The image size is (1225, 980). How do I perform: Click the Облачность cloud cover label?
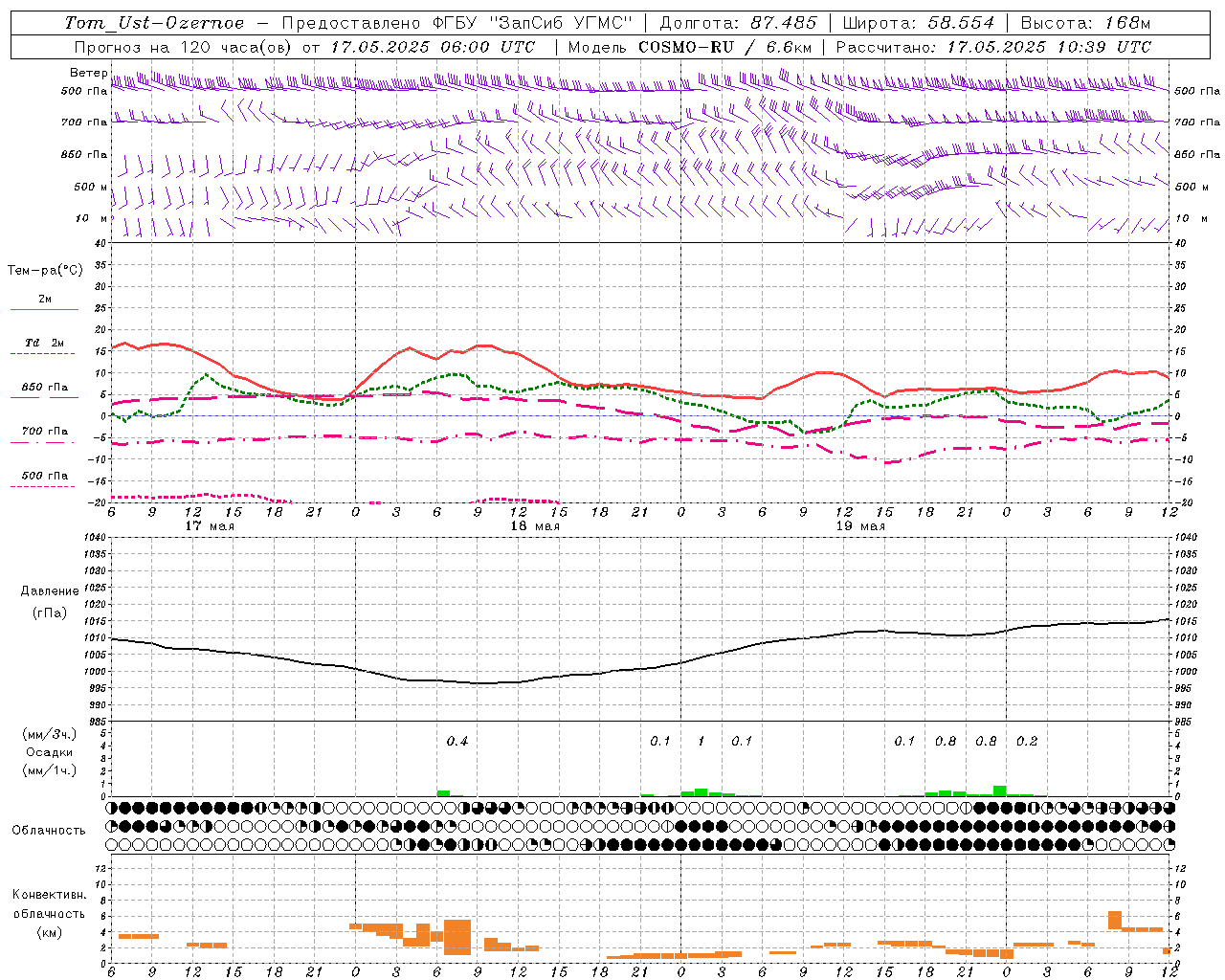49,831
